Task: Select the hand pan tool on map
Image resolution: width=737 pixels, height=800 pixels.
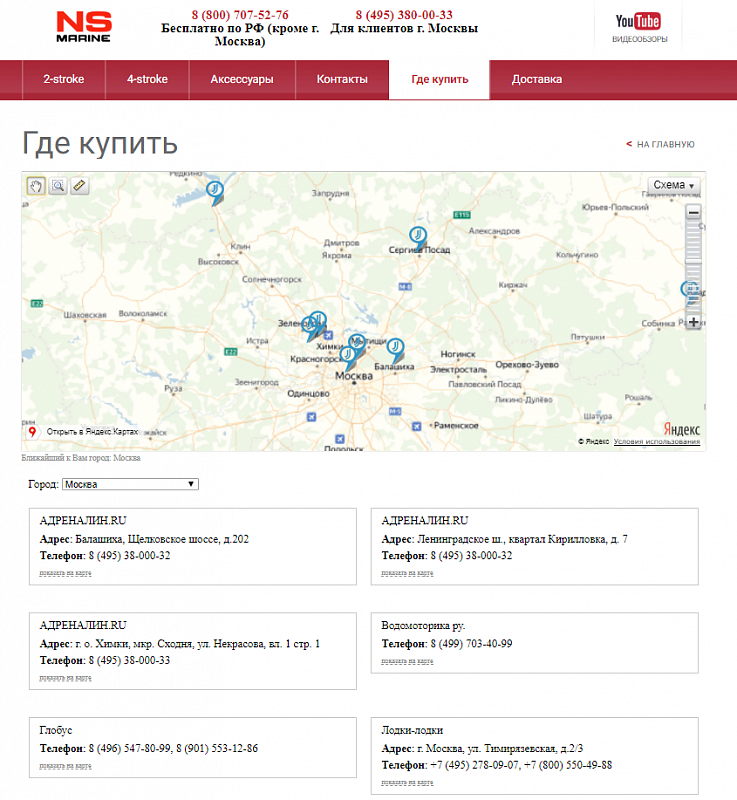Action: pyautogui.click(x=36, y=186)
